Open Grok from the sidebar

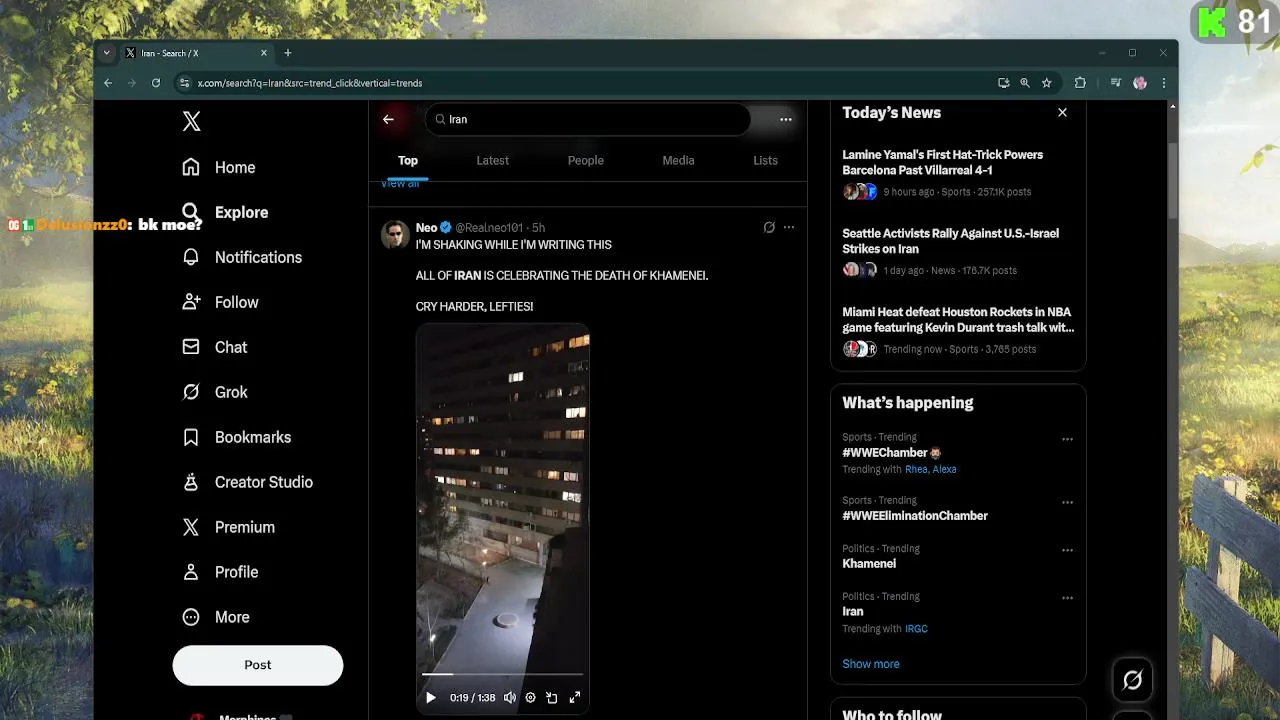pyautogui.click(x=214, y=392)
